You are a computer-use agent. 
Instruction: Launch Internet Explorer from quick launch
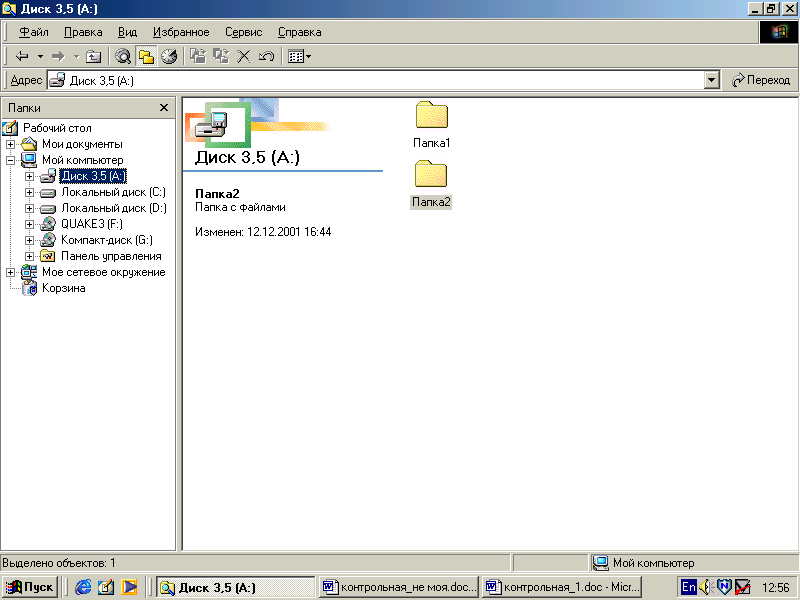click(83, 587)
